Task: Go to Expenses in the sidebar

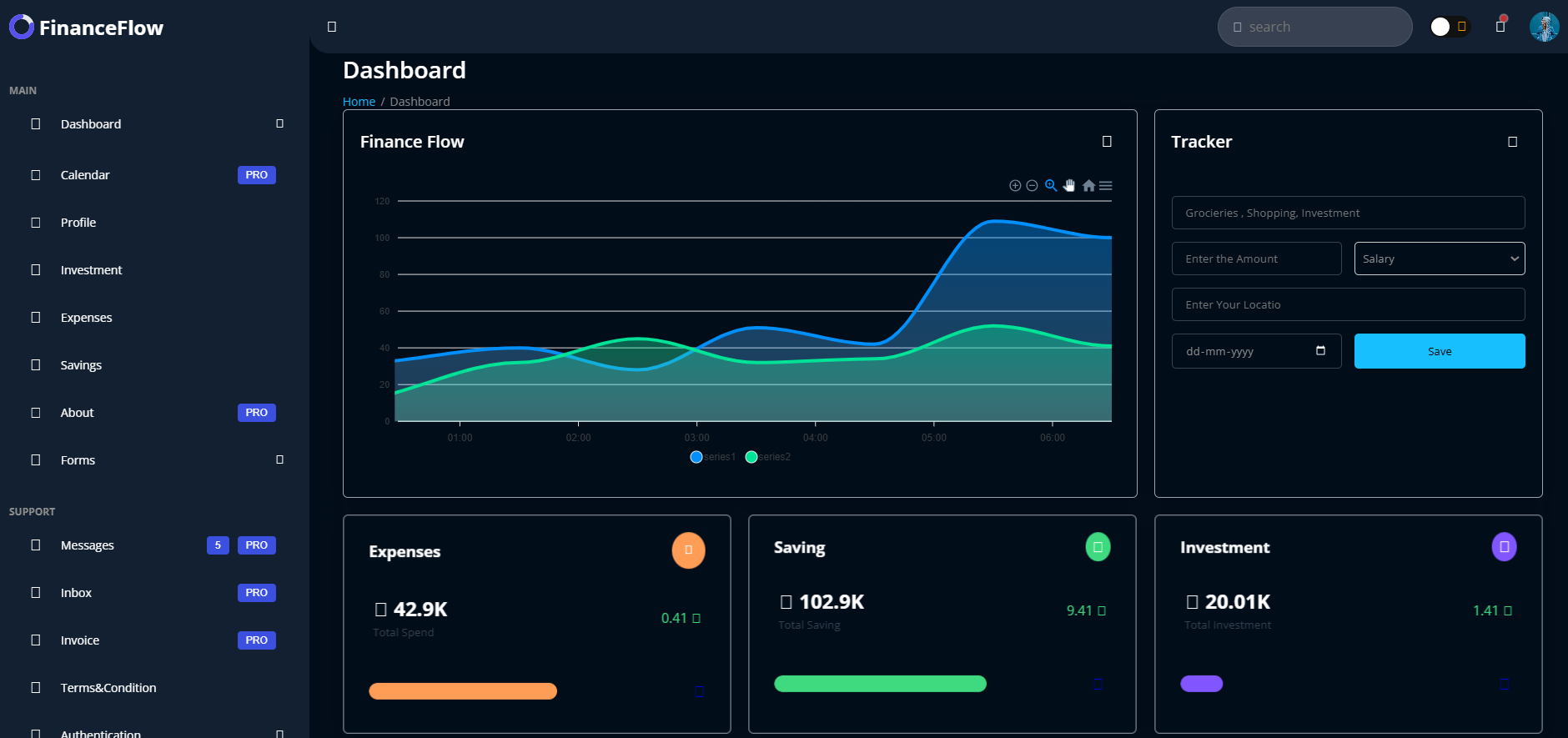Action: tap(86, 318)
